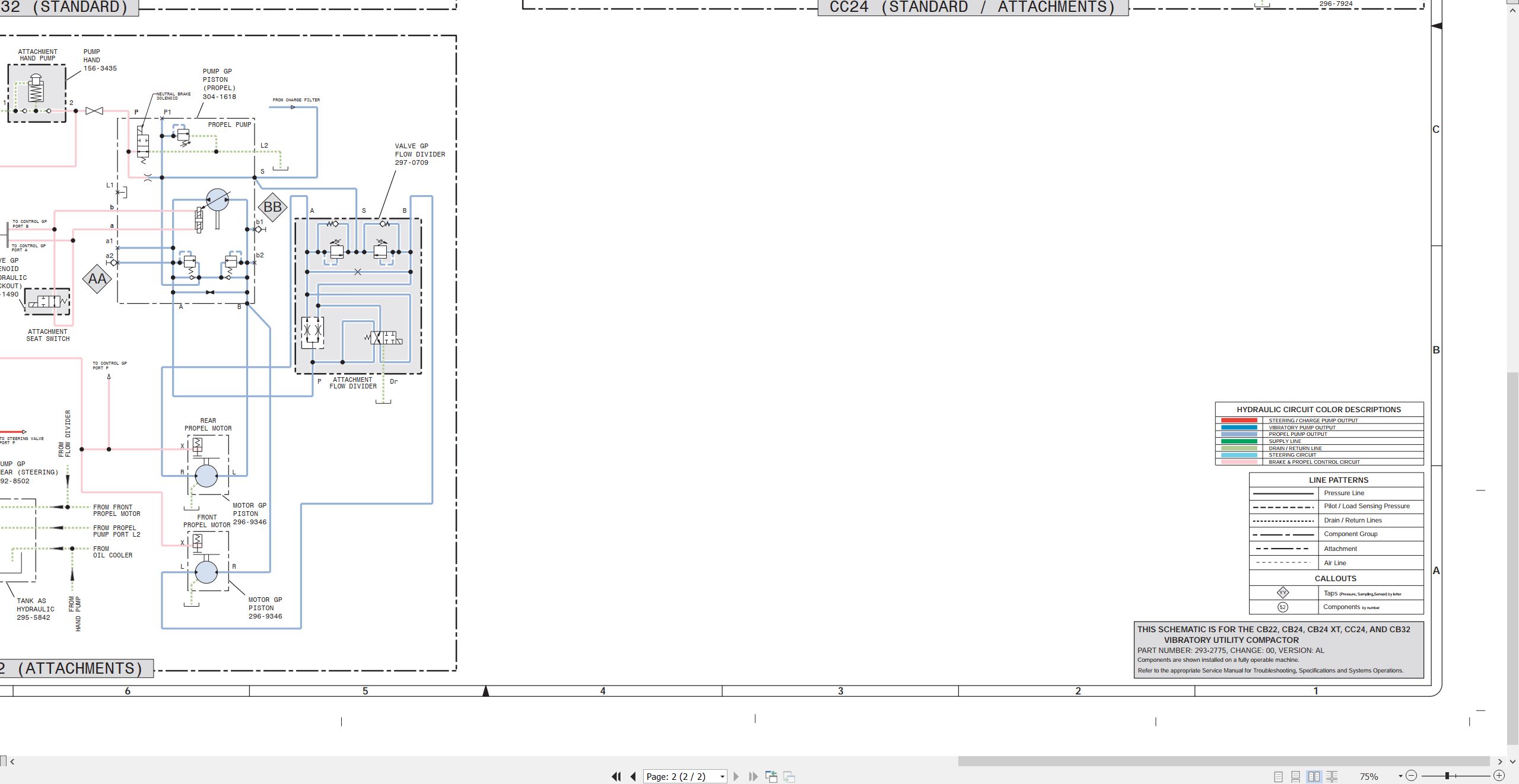Click the 'CC24 (STANDARD / ATTACHMENTS)' title
This screenshot has width=1519, height=784.
(x=973, y=7)
